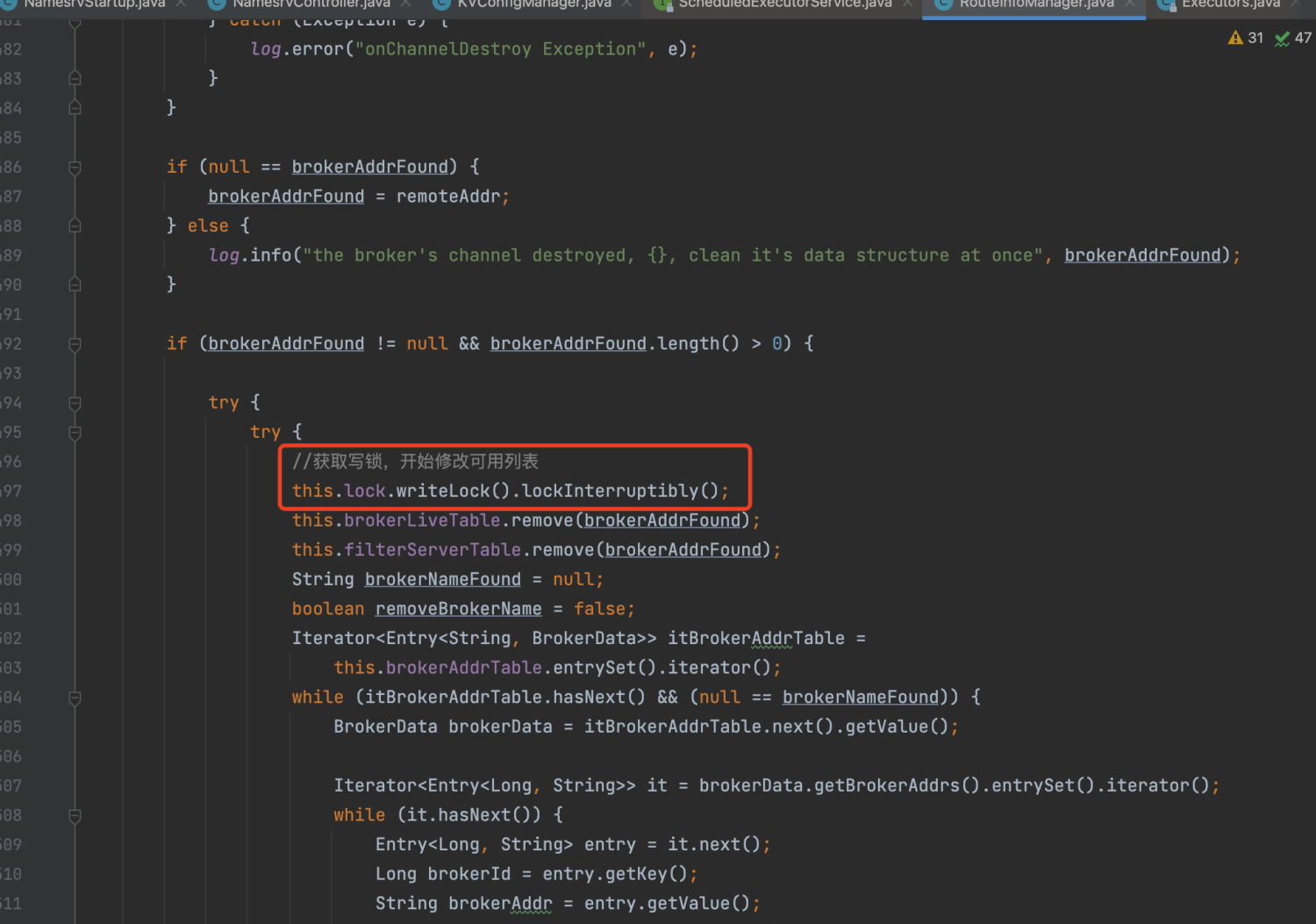
Task: Switch to the KVConfigManager.java tab
Action: 533,4
